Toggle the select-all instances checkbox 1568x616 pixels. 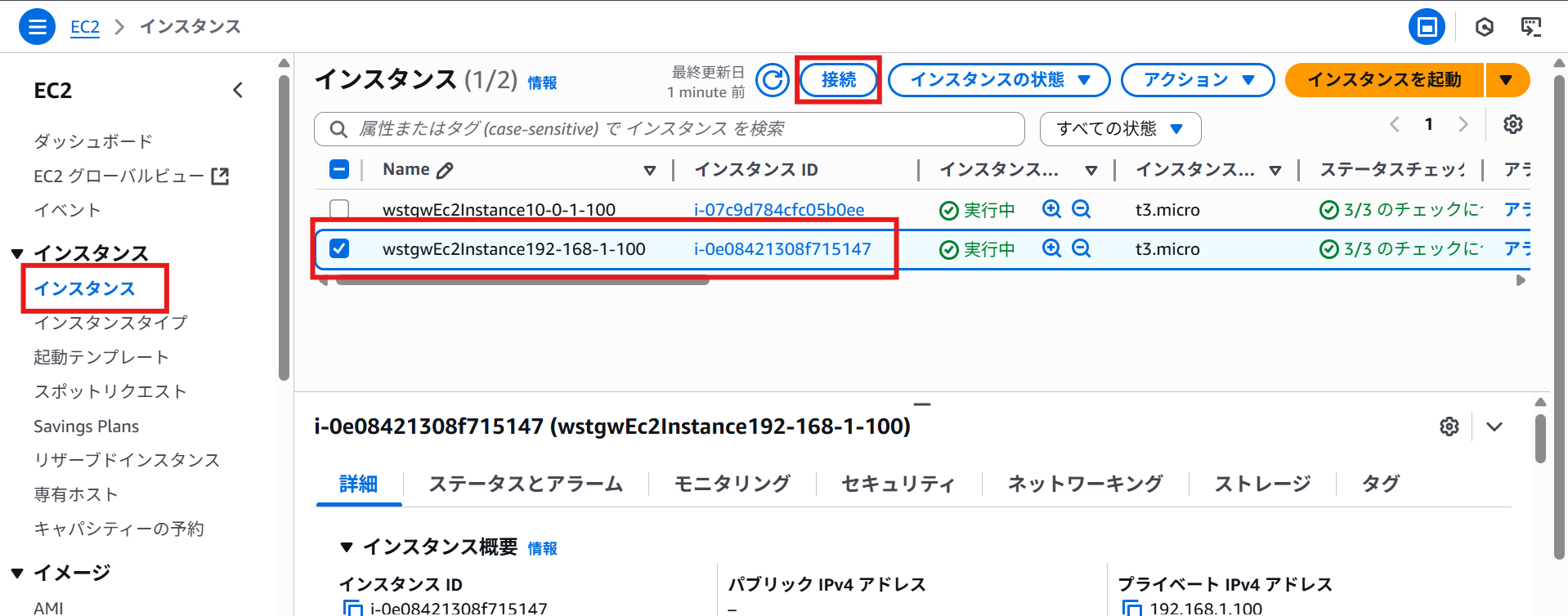(x=339, y=169)
